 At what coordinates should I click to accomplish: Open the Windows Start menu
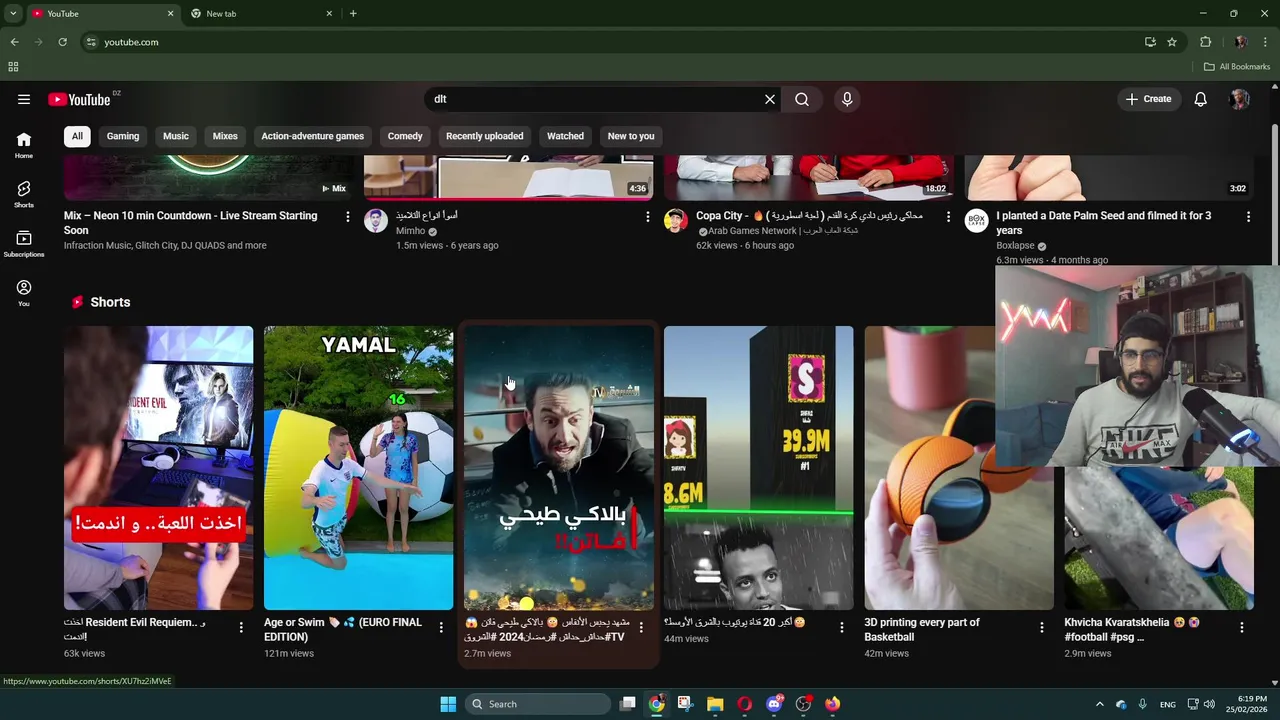448,704
